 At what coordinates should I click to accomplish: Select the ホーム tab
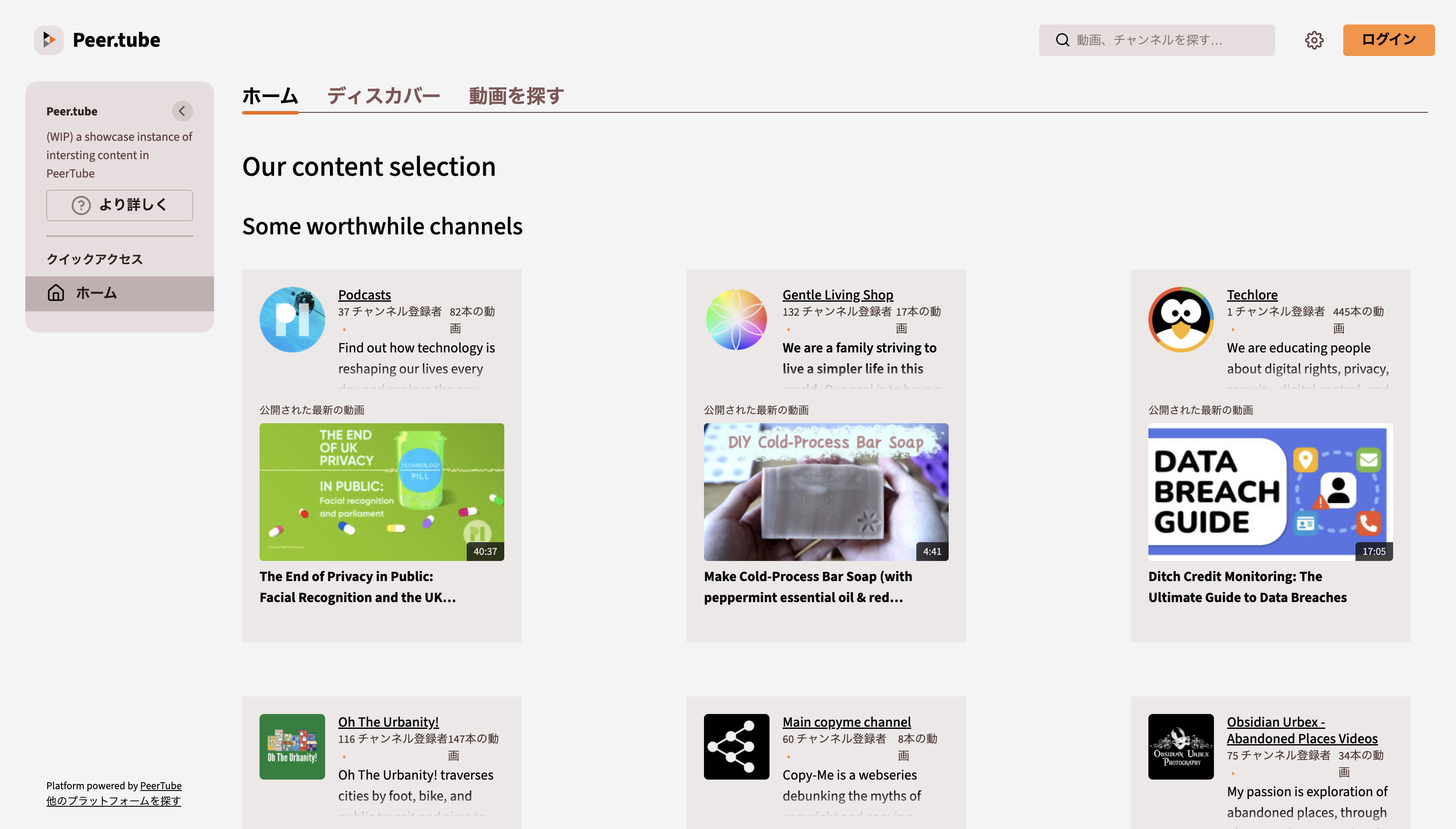tap(270, 96)
